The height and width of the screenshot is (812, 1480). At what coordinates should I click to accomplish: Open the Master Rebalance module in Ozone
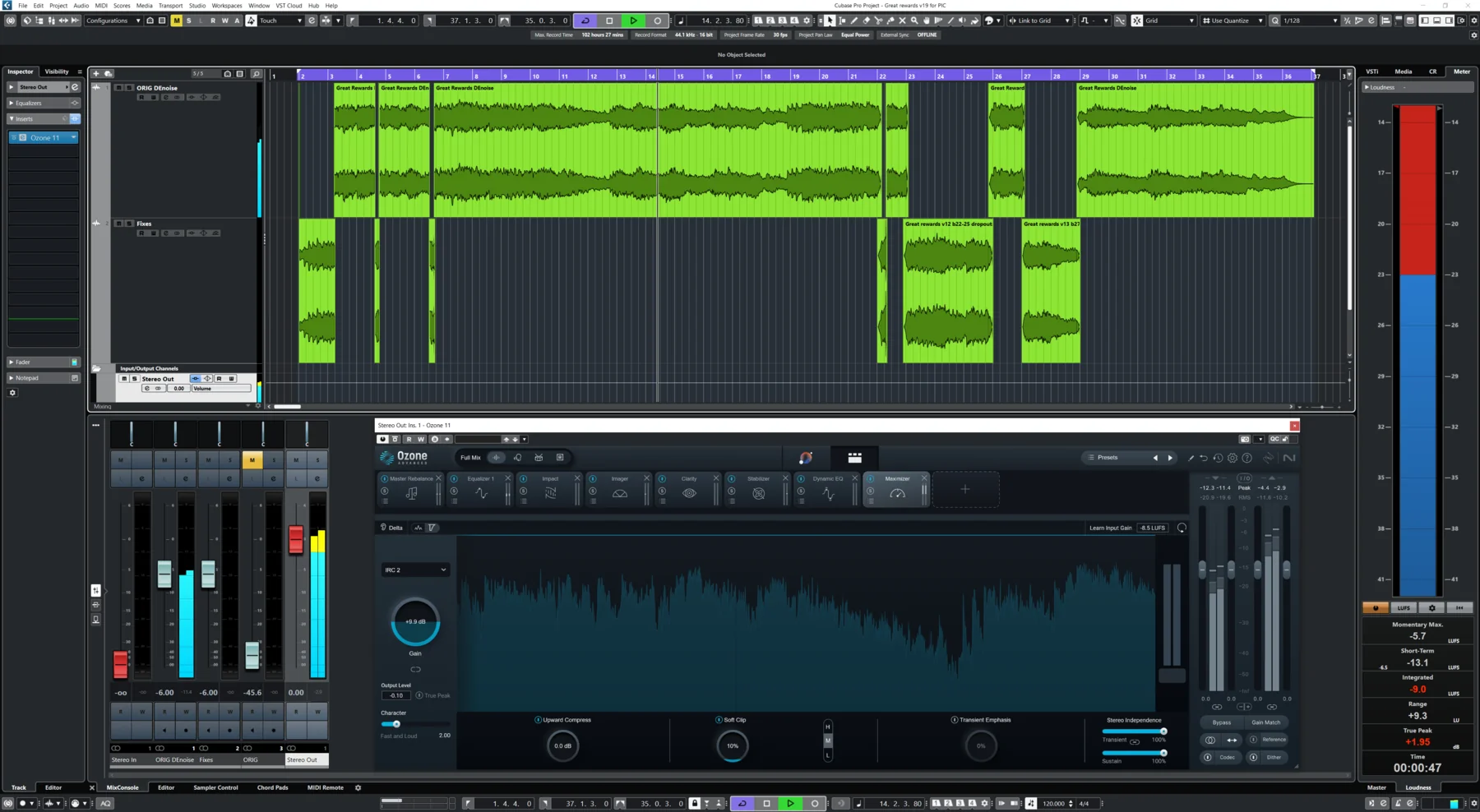click(x=411, y=489)
